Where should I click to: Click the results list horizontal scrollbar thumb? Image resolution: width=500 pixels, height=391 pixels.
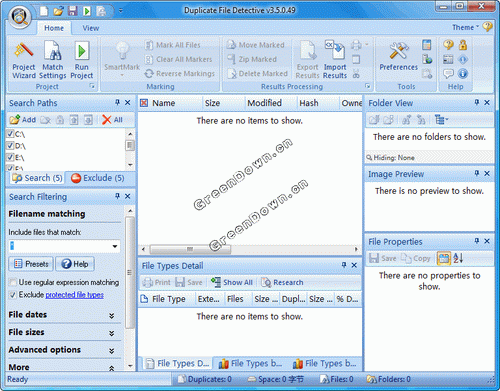(190, 249)
